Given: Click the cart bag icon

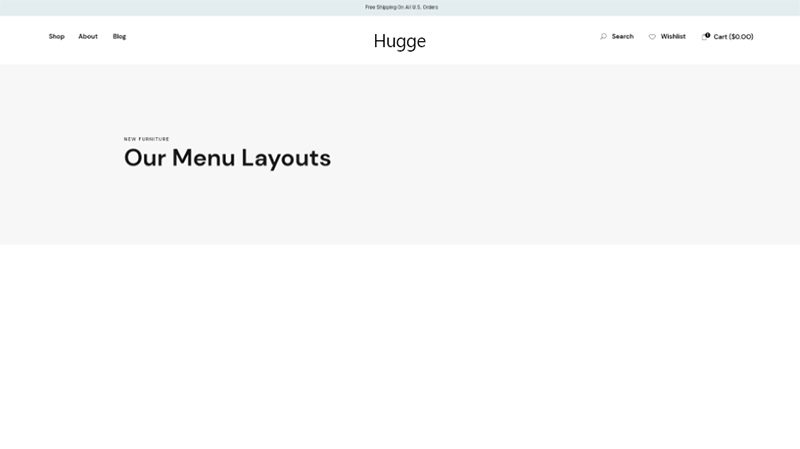Looking at the screenshot, I should (x=705, y=37).
